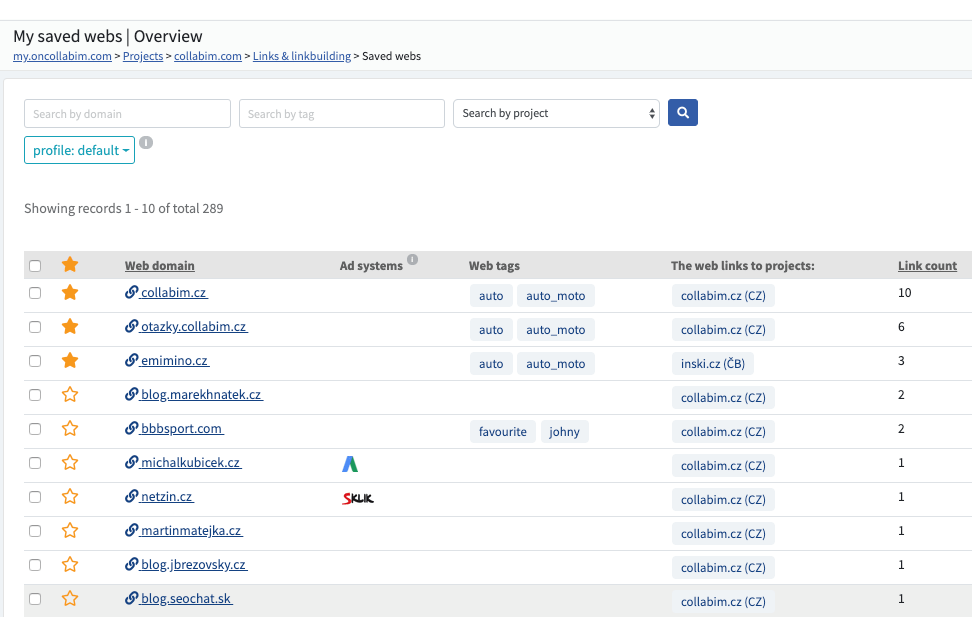
Task: Star the martinmatejka.cz row
Action: [70, 531]
